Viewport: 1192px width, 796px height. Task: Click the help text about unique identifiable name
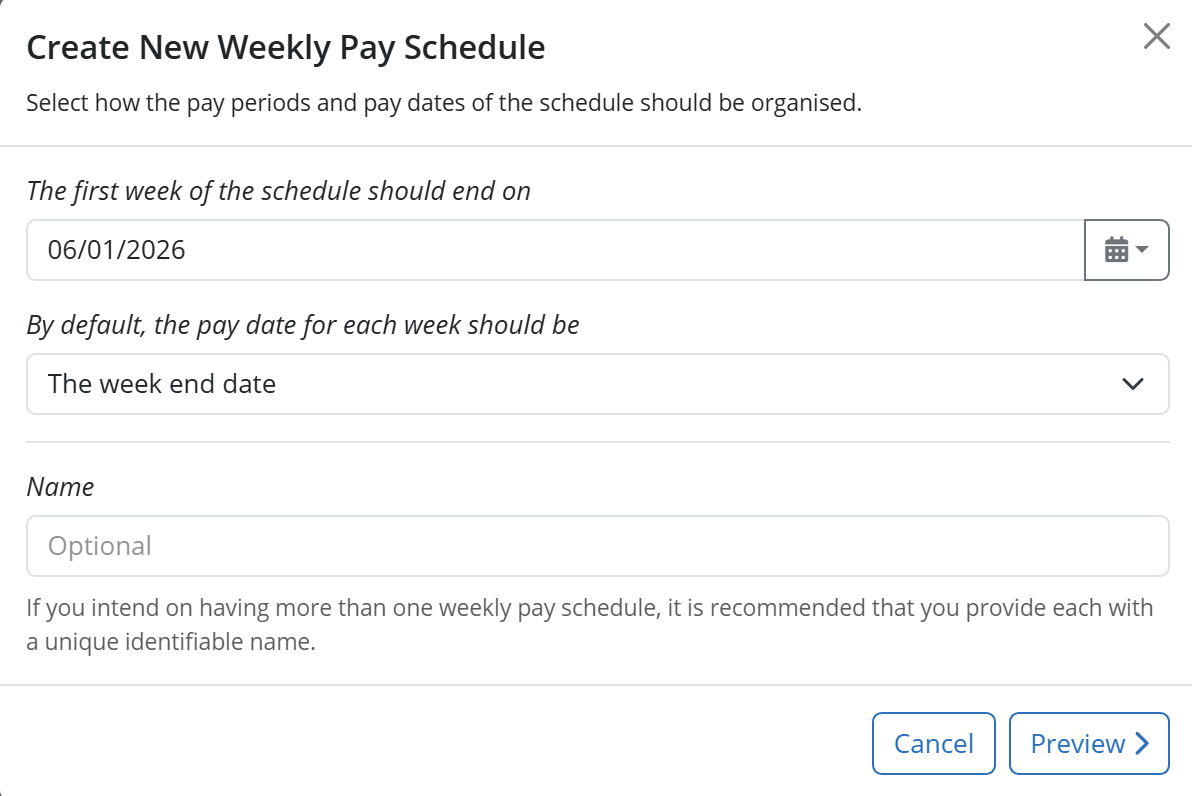click(590, 624)
